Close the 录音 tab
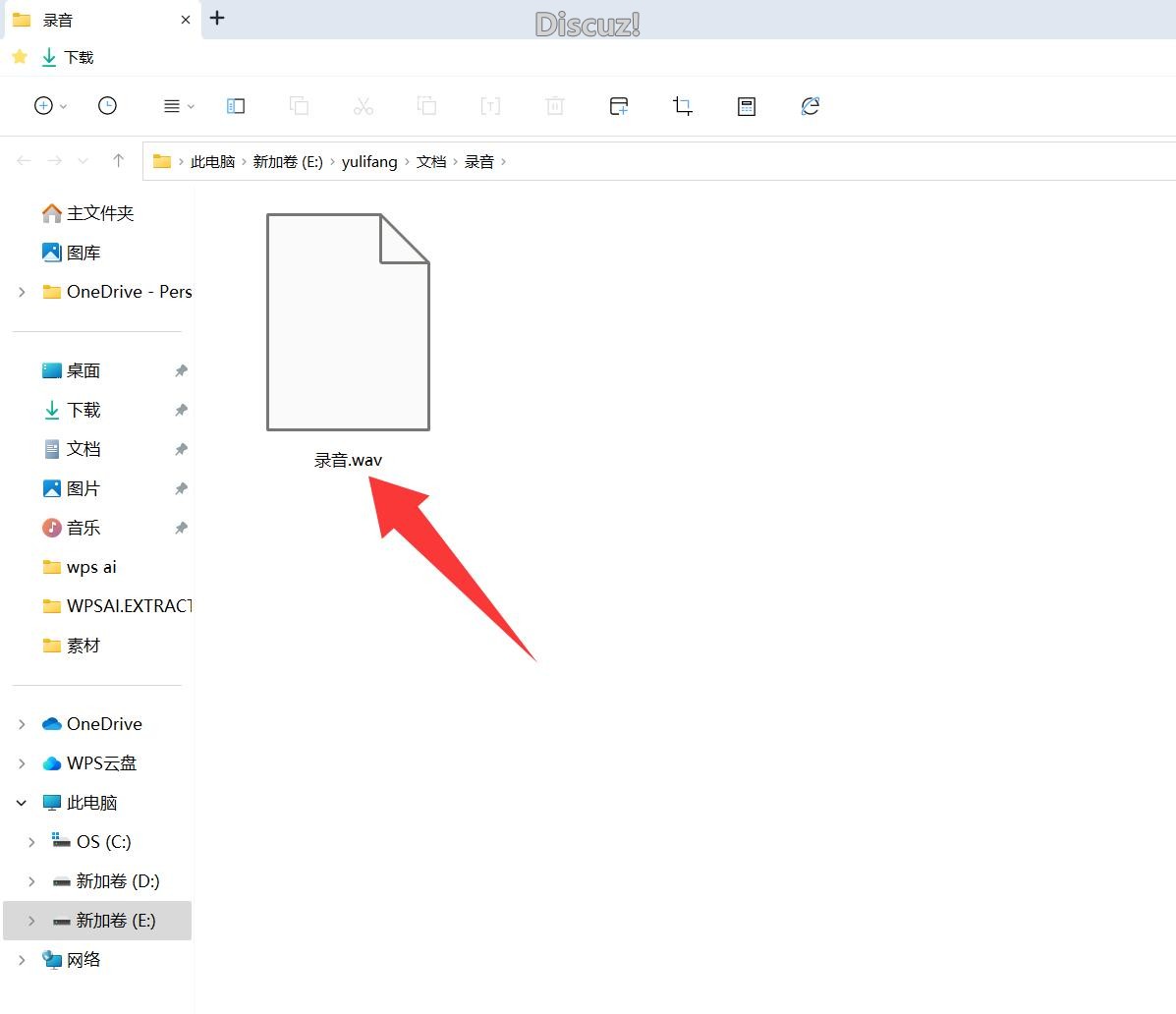The image size is (1176, 1014). (186, 20)
